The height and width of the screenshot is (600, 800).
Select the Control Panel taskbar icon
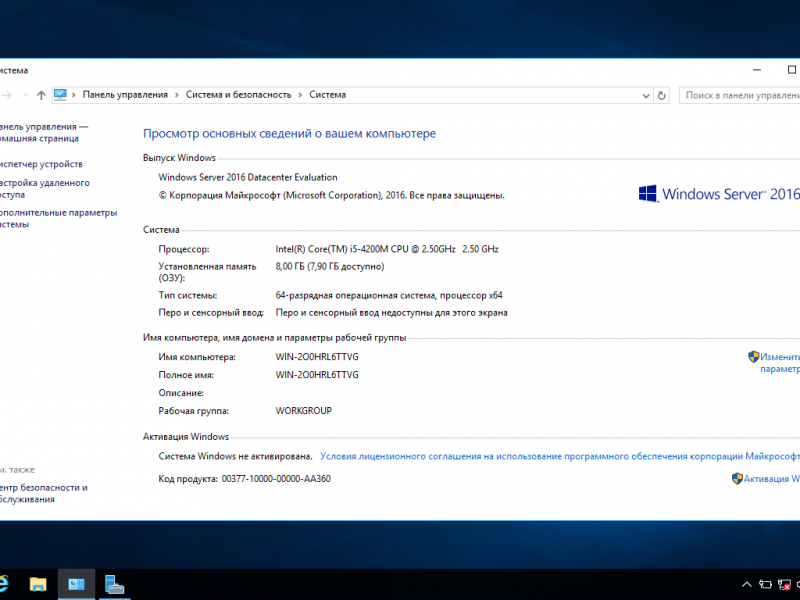pos(76,584)
